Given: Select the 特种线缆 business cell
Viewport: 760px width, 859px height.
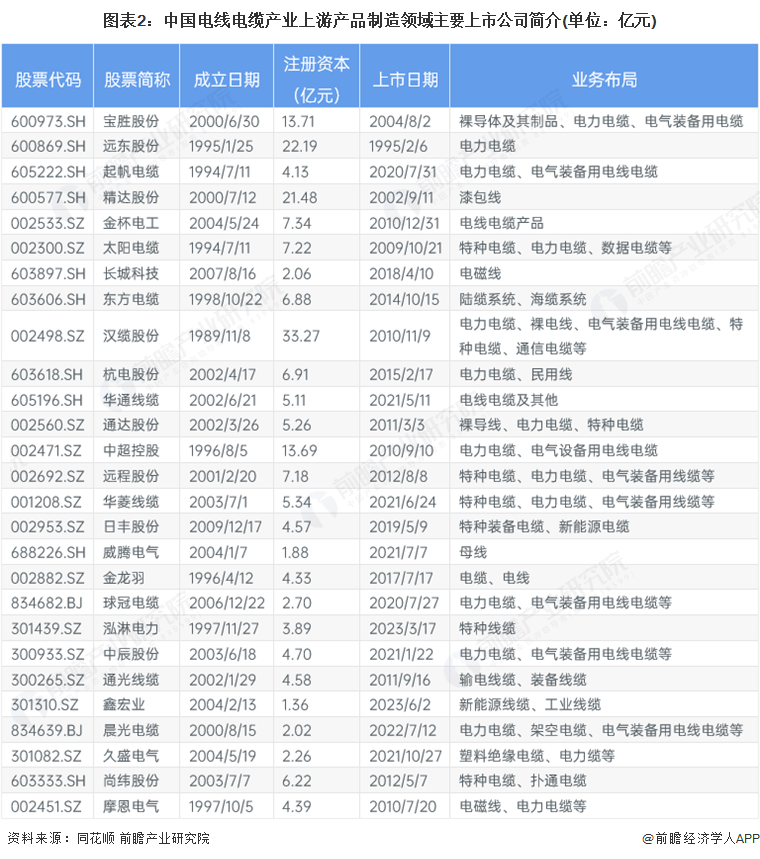Looking at the screenshot, I should tap(487, 628).
